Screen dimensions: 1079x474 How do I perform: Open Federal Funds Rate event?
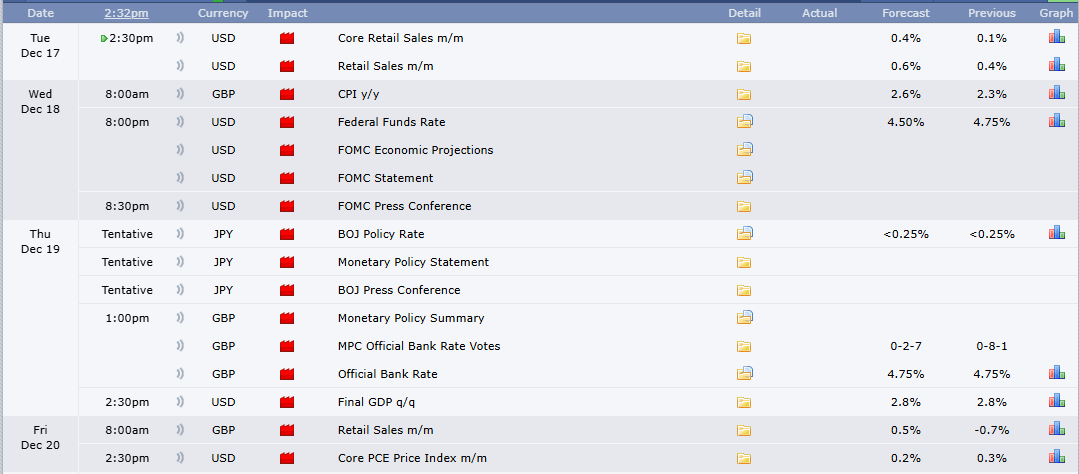[x=392, y=122]
